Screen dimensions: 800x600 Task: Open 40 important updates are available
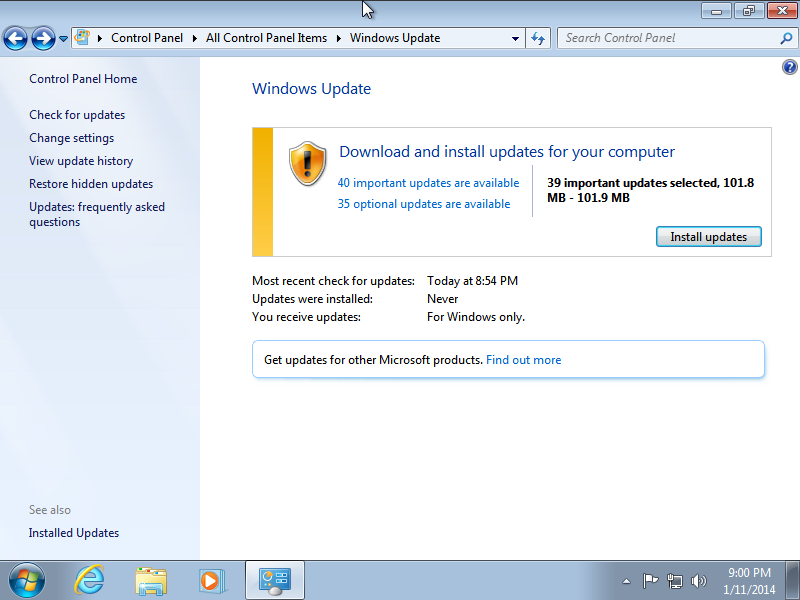(x=428, y=183)
